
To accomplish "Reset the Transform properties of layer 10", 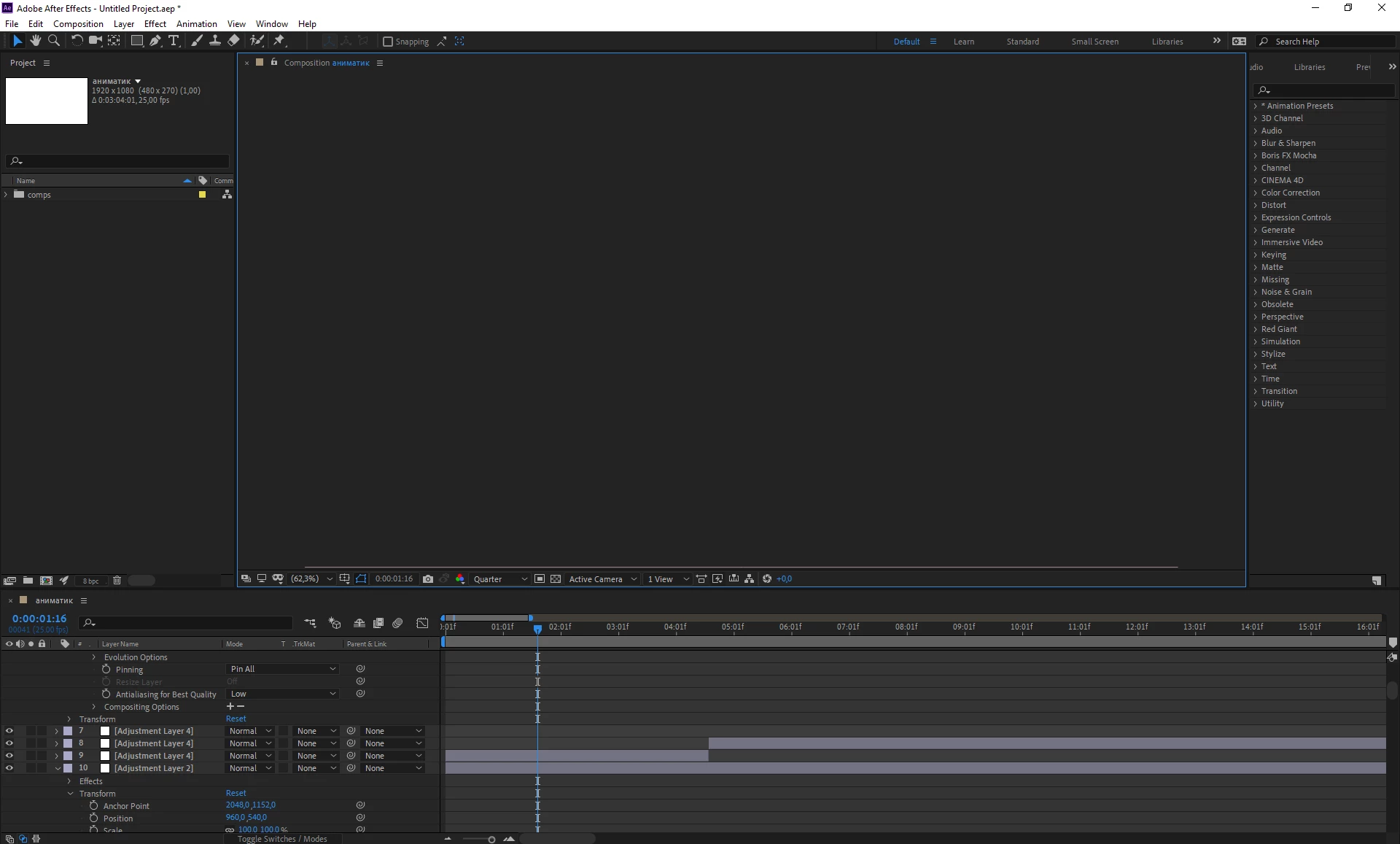I will click(236, 793).
